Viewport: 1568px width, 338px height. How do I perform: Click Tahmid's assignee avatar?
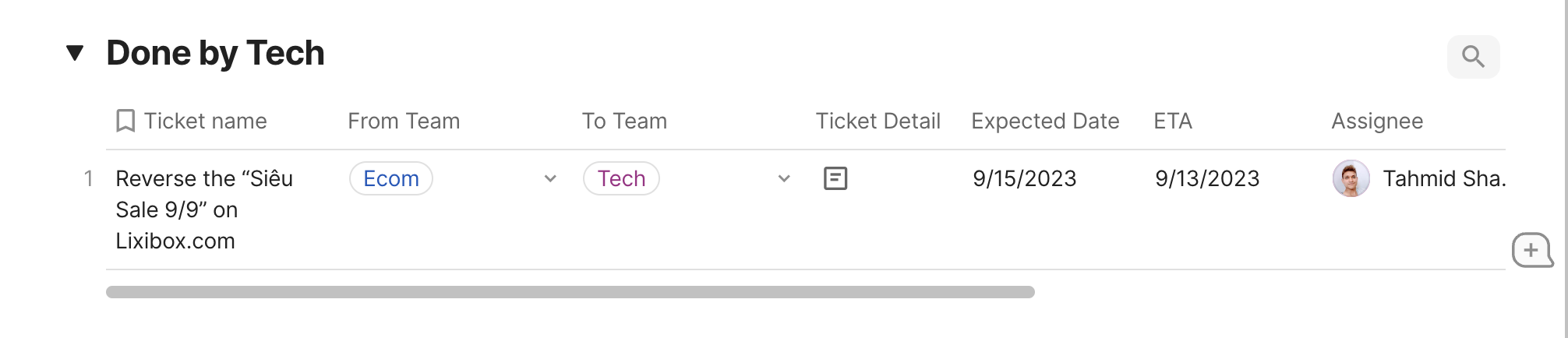tap(1351, 178)
